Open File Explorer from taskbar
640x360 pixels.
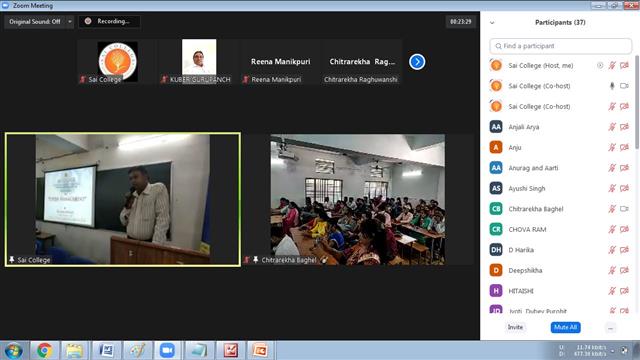tap(75, 351)
